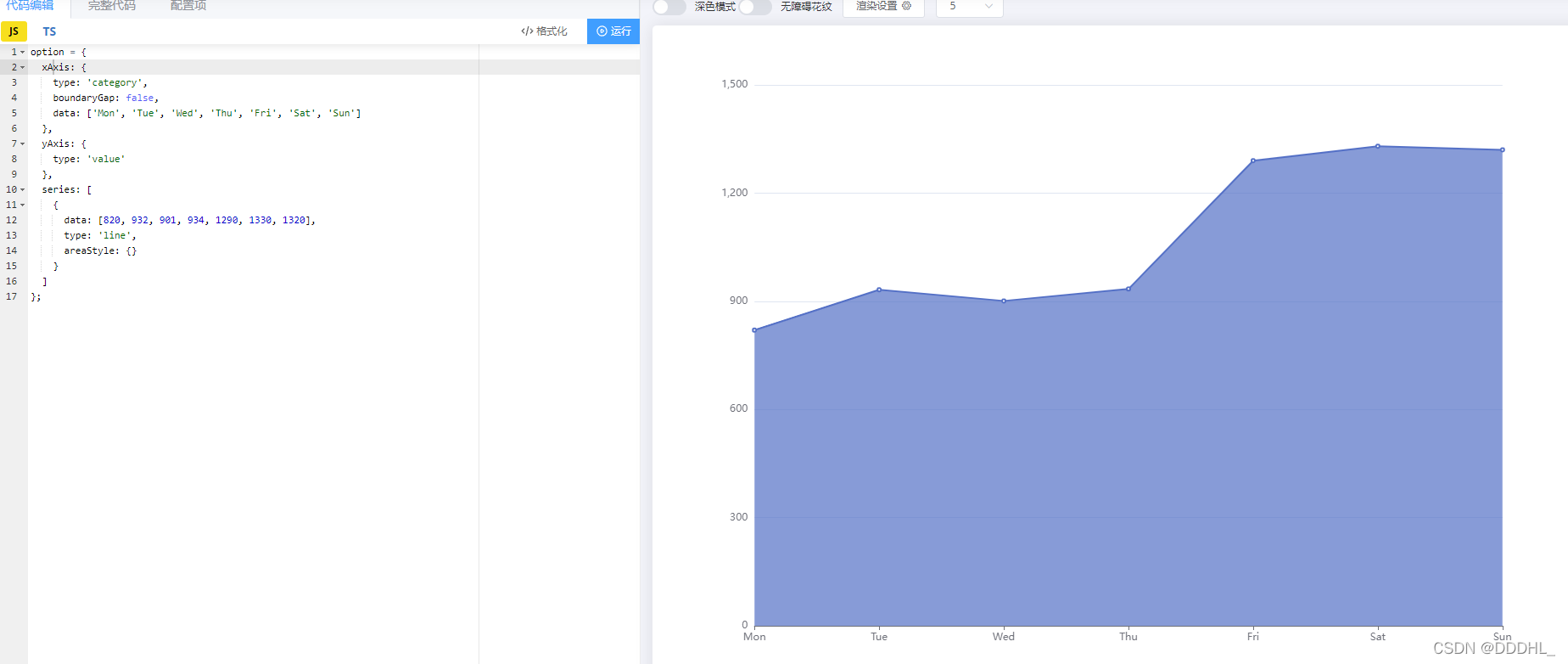Click 'value' string on line 8
Image resolution: width=1568 pixels, height=664 pixels.
coord(106,159)
